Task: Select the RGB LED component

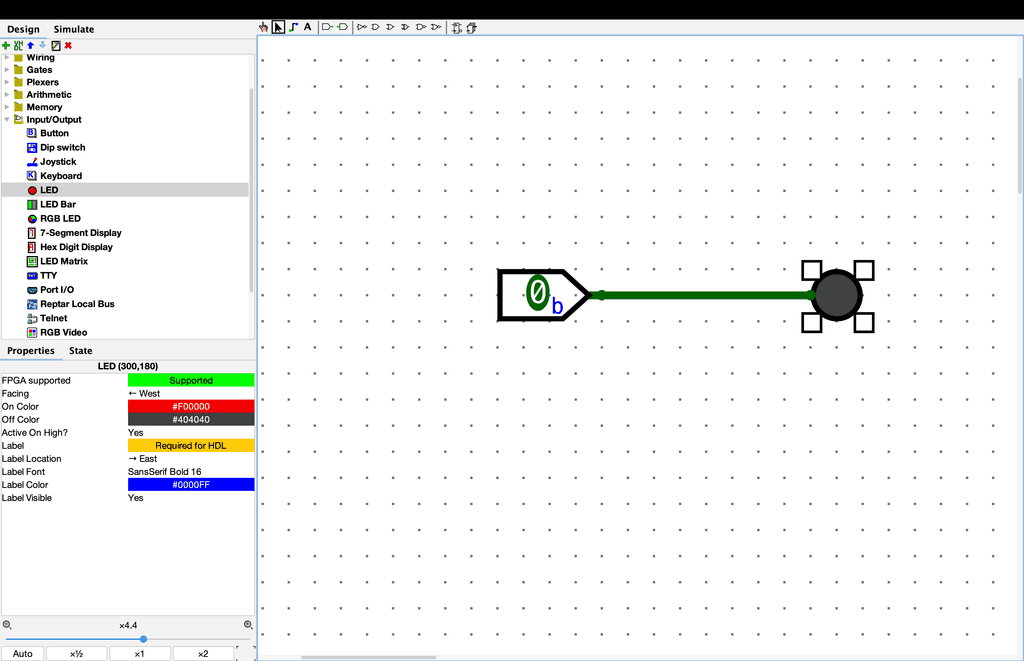Action: tap(60, 218)
